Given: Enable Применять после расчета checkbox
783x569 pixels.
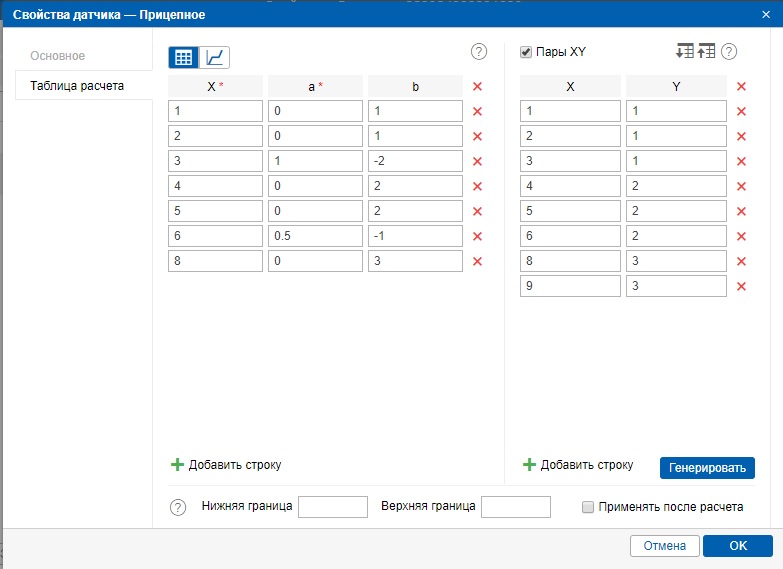Looking at the screenshot, I should [588, 507].
